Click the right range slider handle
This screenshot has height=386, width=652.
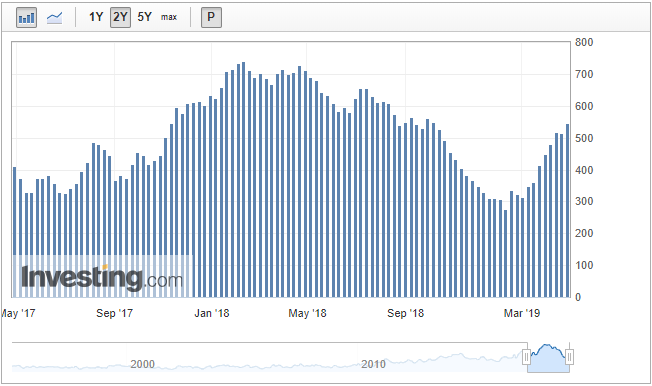pos(570,357)
